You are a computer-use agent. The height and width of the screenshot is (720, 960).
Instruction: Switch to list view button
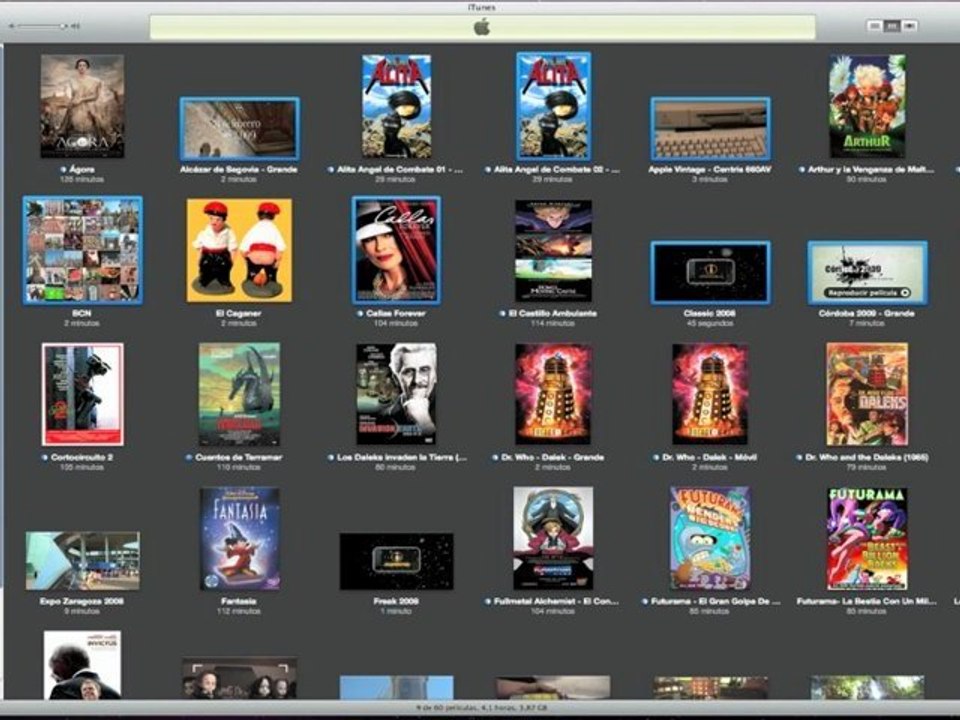(x=874, y=26)
